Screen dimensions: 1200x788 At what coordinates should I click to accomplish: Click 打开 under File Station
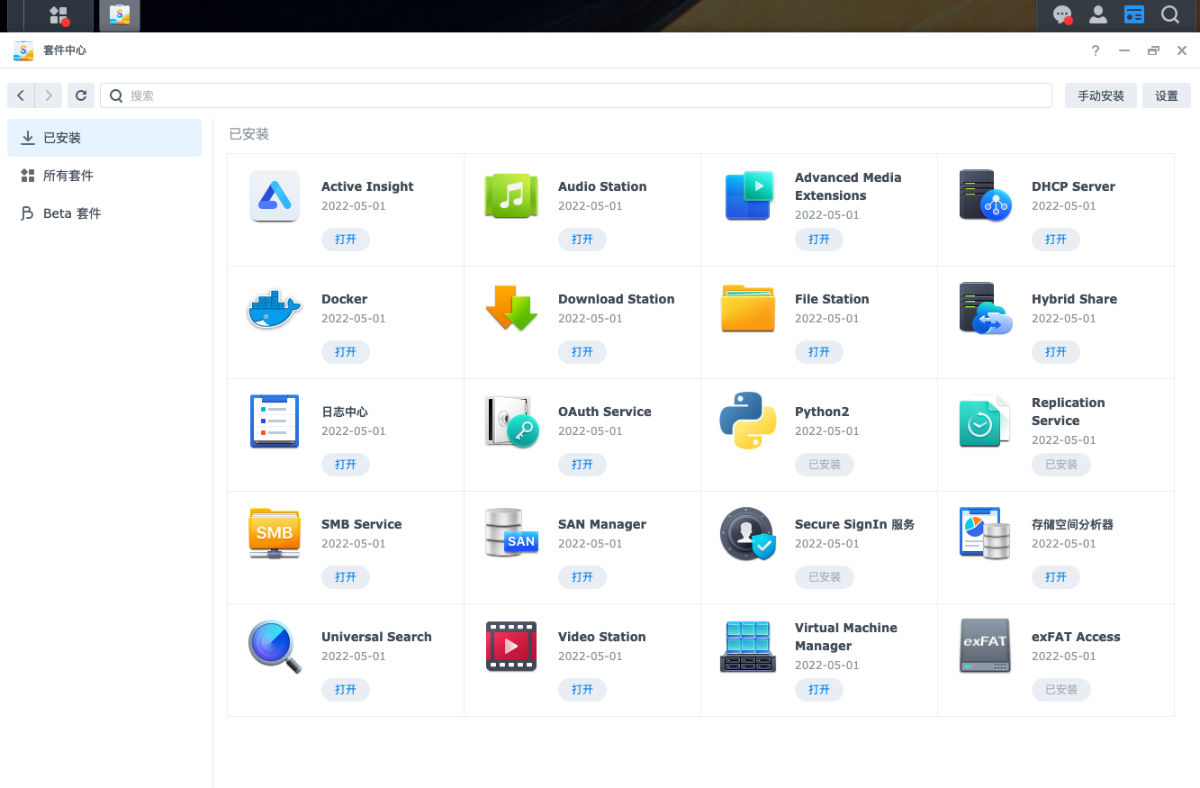coord(819,352)
